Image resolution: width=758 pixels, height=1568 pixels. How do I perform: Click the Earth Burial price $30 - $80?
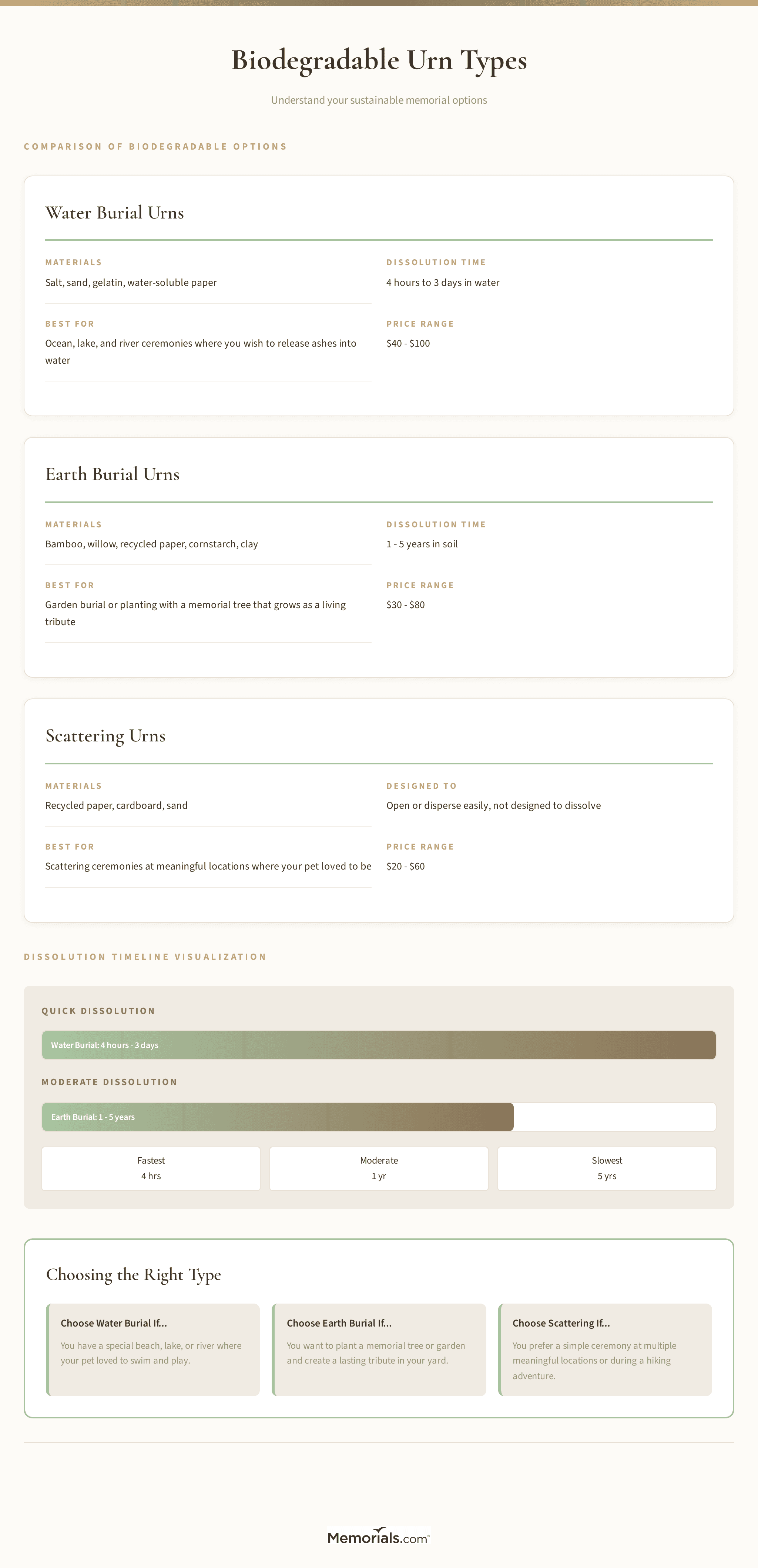(x=405, y=604)
